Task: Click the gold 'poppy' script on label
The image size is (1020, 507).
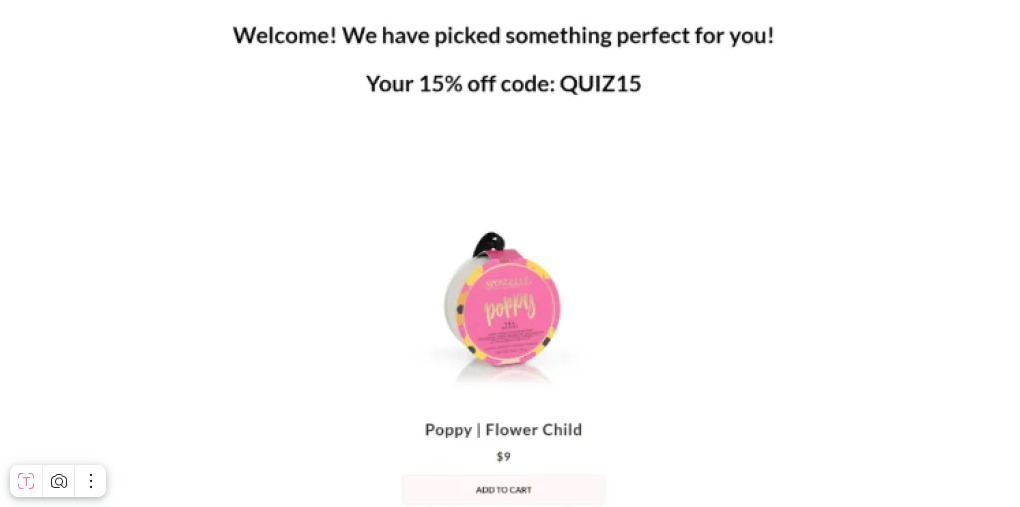Action: [x=510, y=307]
